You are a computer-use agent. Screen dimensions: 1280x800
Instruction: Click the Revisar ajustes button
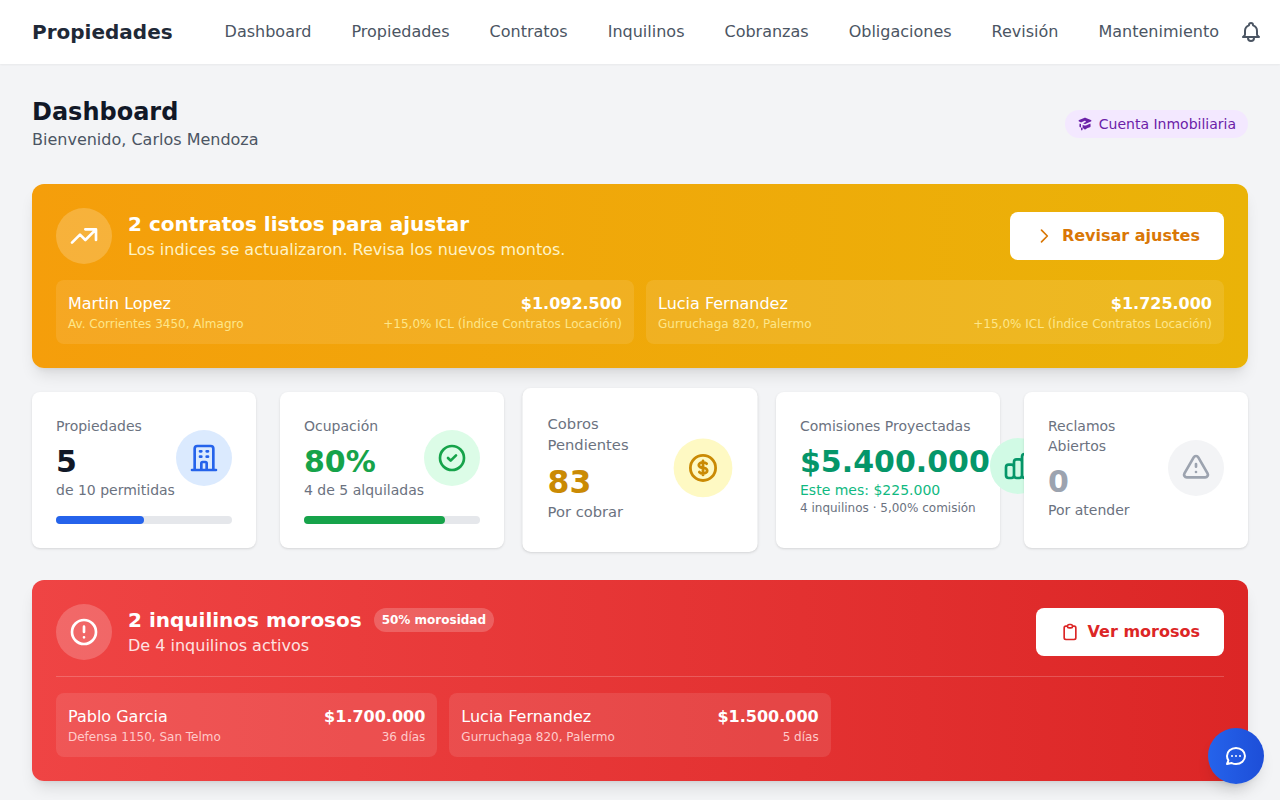point(1116,235)
